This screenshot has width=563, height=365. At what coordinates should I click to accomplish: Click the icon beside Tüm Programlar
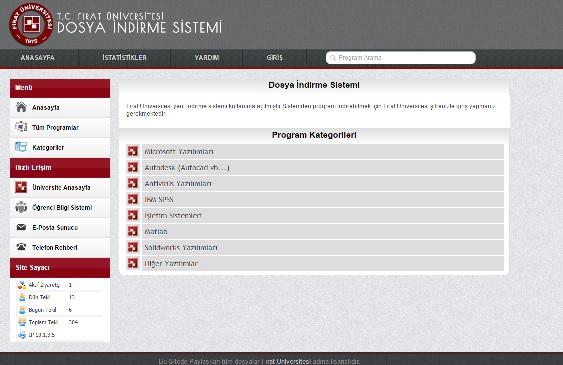coord(21,127)
